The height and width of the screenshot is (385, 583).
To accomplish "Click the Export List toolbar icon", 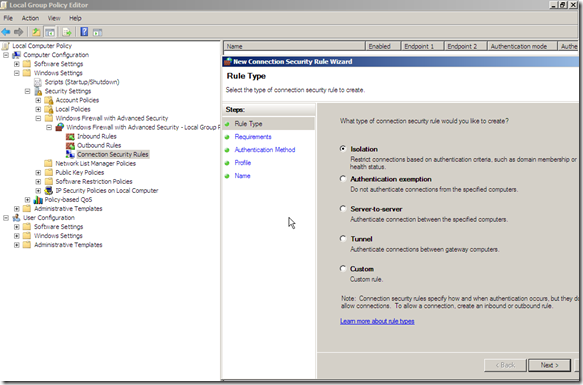I will (67, 32).
